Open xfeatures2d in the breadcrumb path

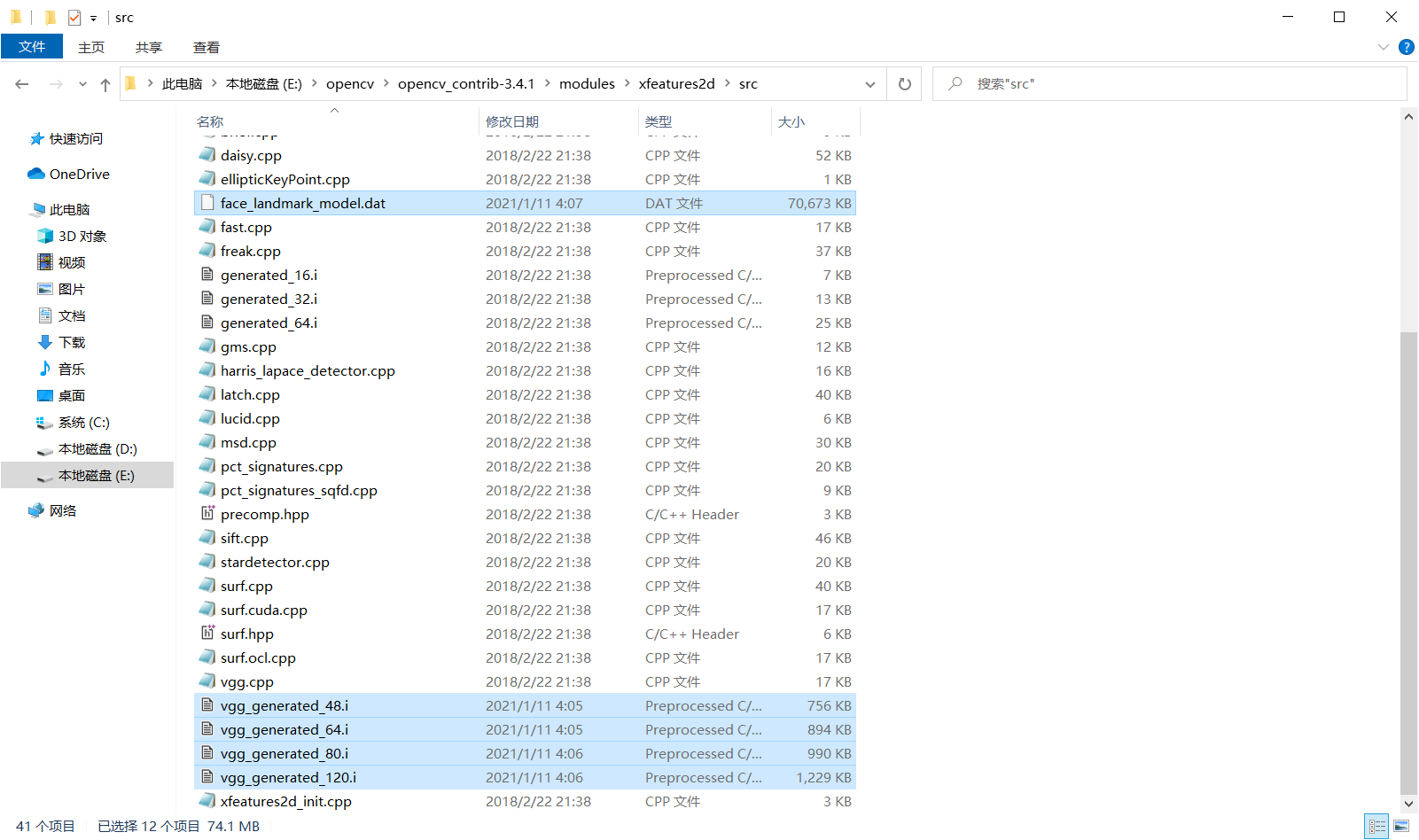tap(676, 83)
